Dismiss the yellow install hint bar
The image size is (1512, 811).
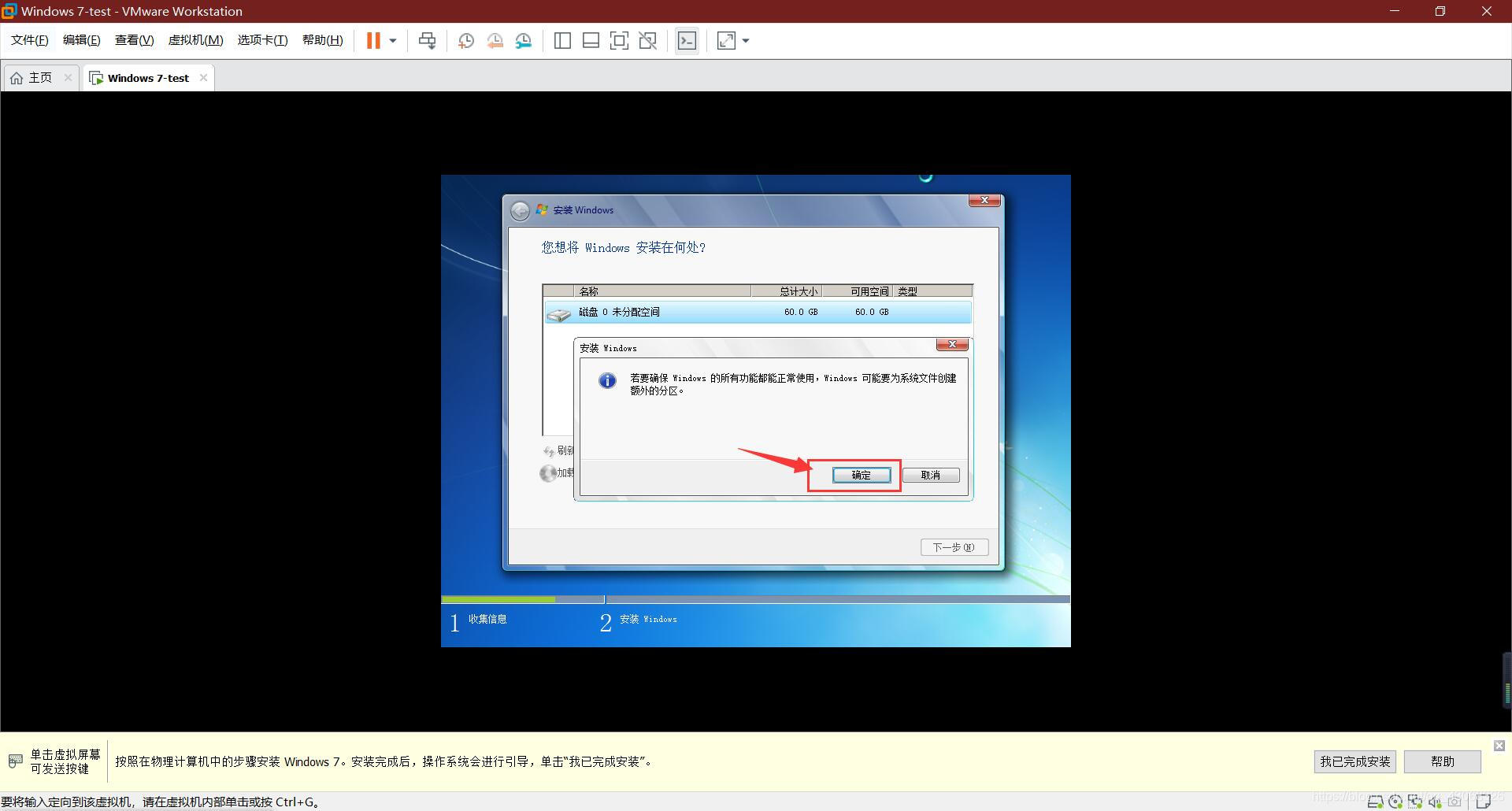(x=1499, y=745)
